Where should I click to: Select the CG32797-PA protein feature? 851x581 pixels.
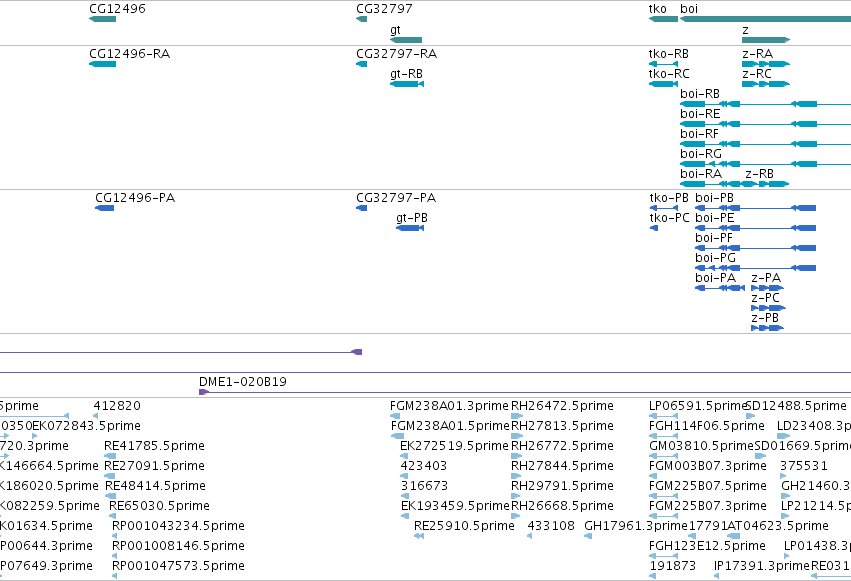361,208
